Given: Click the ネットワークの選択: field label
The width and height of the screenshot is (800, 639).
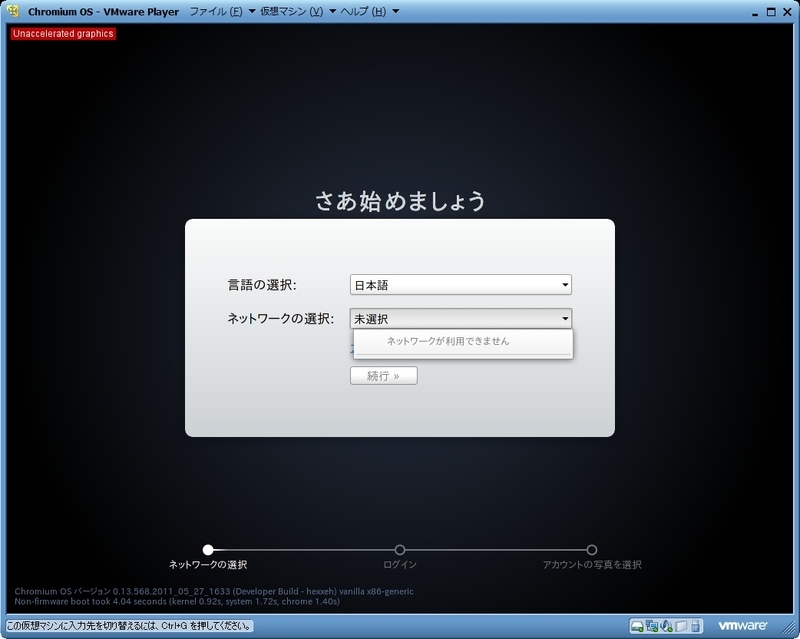Looking at the screenshot, I should pyautogui.click(x=281, y=318).
